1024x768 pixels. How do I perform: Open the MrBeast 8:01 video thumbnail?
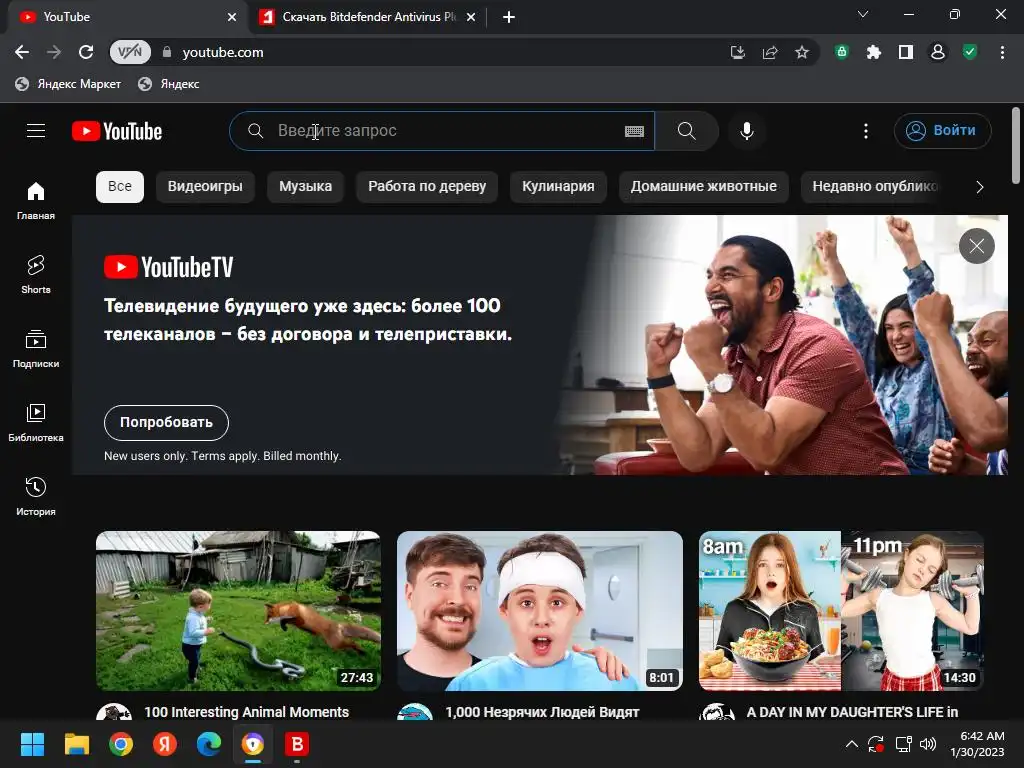coord(540,611)
